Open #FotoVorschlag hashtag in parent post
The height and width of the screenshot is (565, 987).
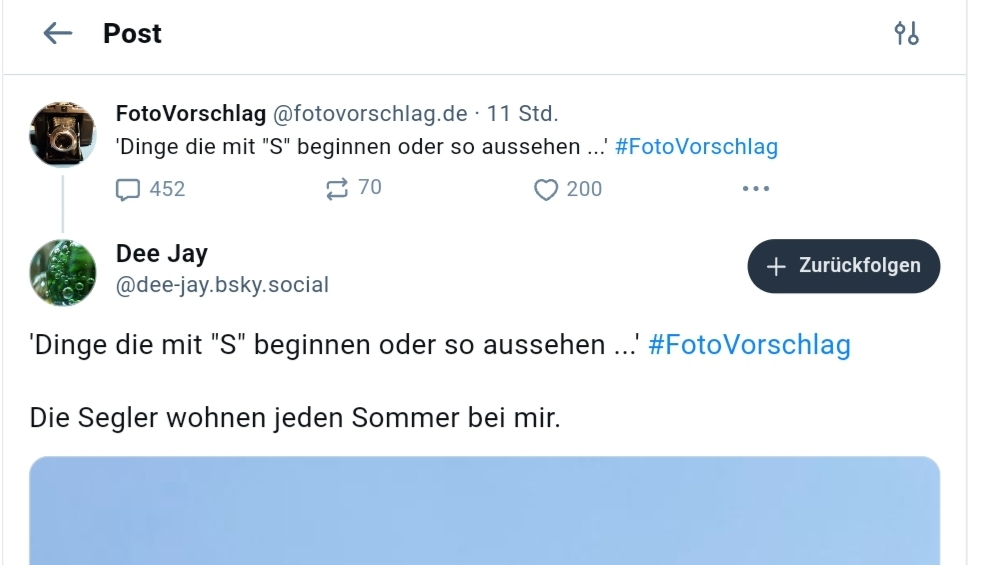coord(696,147)
